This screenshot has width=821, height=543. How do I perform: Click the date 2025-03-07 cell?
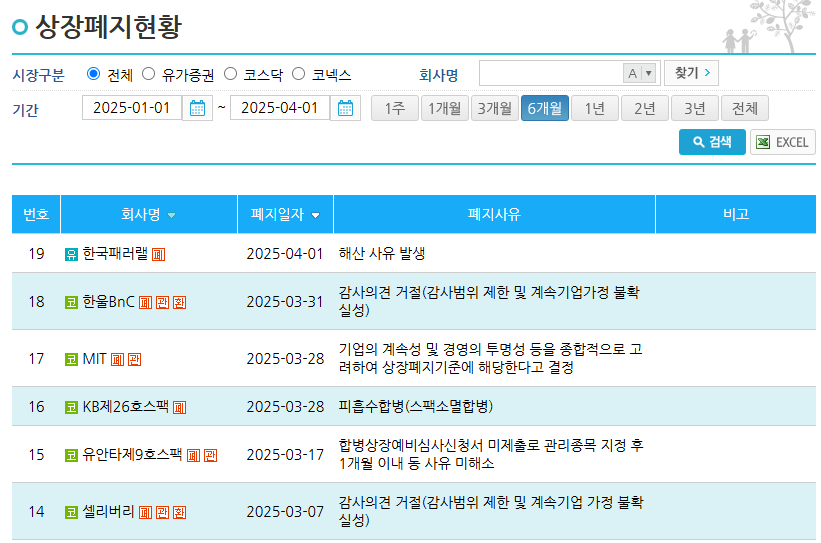tap(285, 512)
